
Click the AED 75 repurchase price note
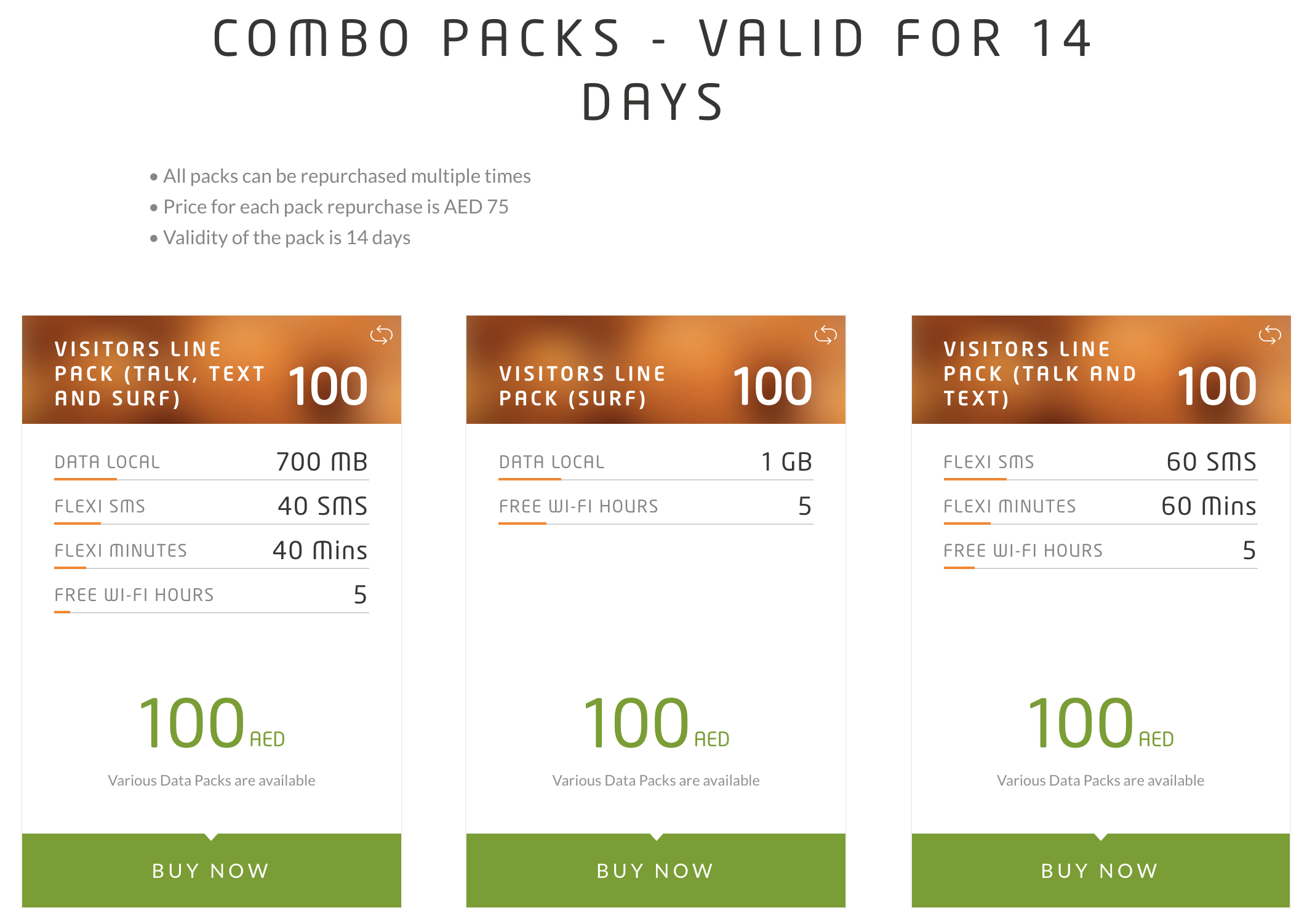(x=336, y=207)
